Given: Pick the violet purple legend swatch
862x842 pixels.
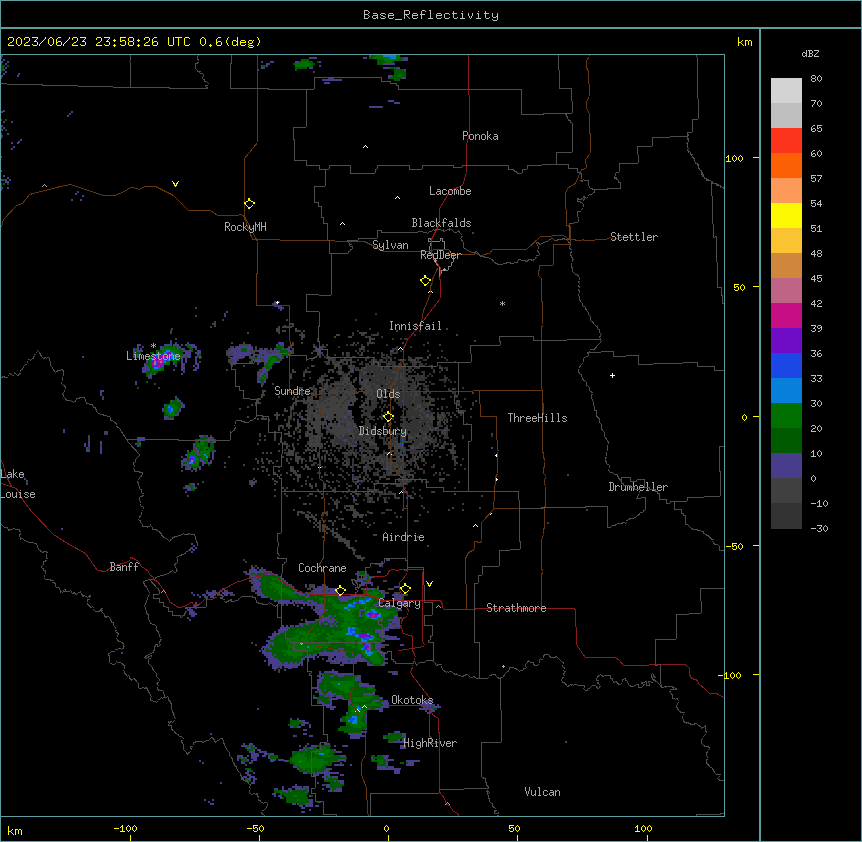Looking at the screenshot, I should [786, 341].
